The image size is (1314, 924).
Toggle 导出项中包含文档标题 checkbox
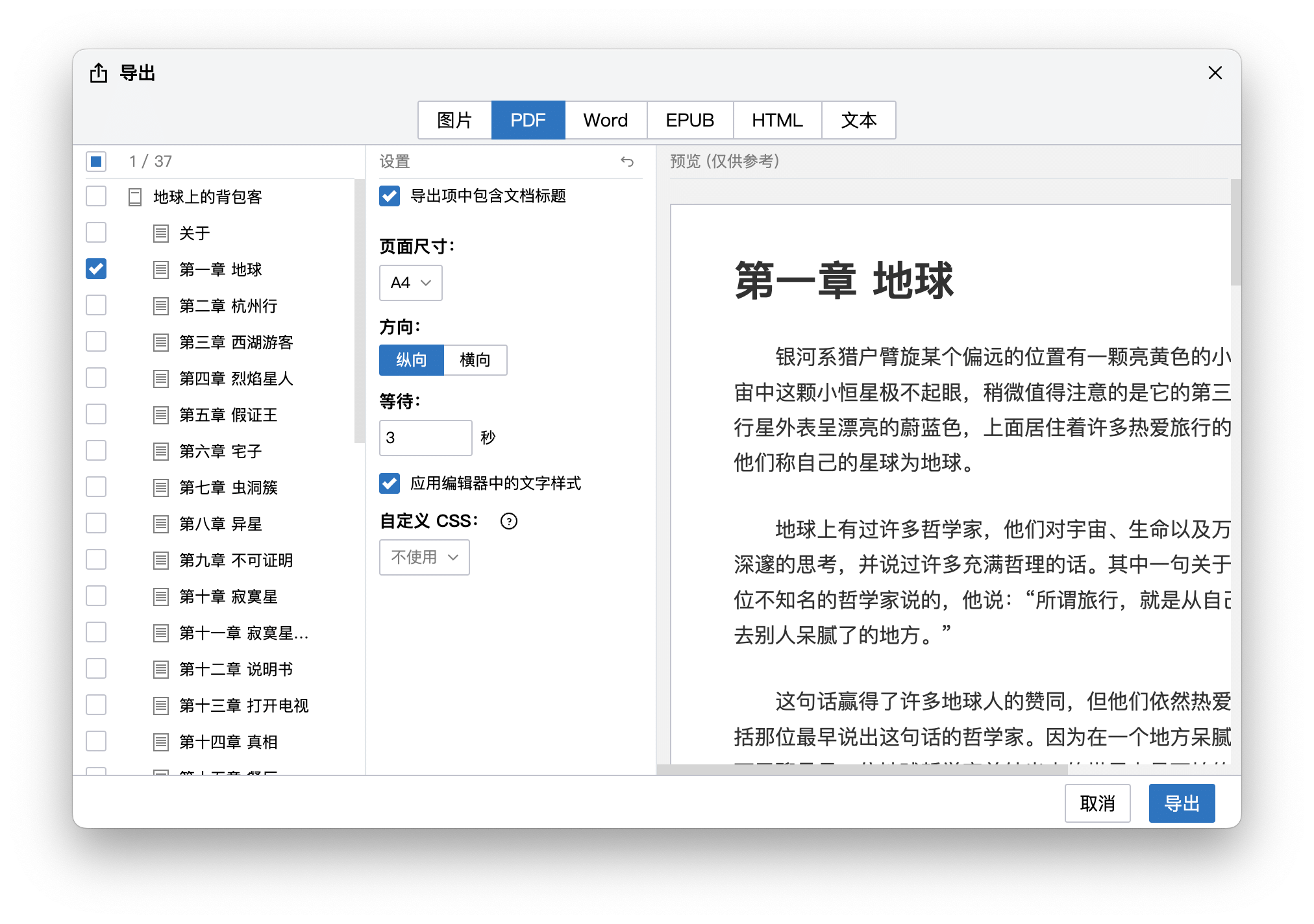click(390, 196)
